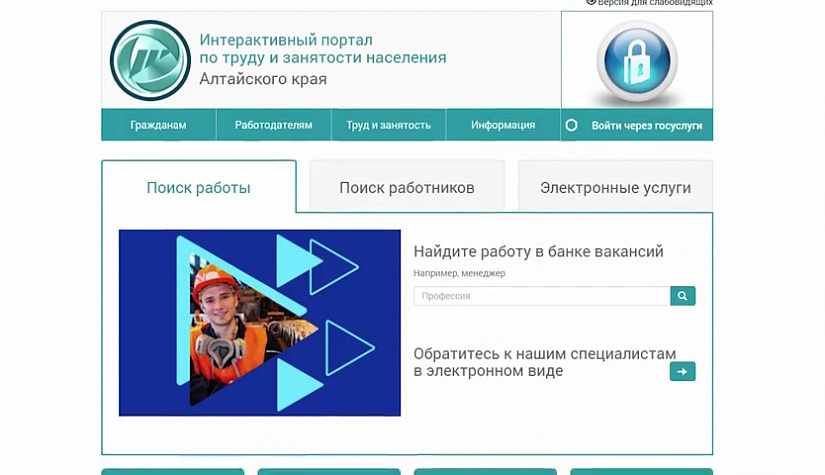Open the Версия для слабовидящих link
Screen dimensions: 825x475
click(655, 3)
